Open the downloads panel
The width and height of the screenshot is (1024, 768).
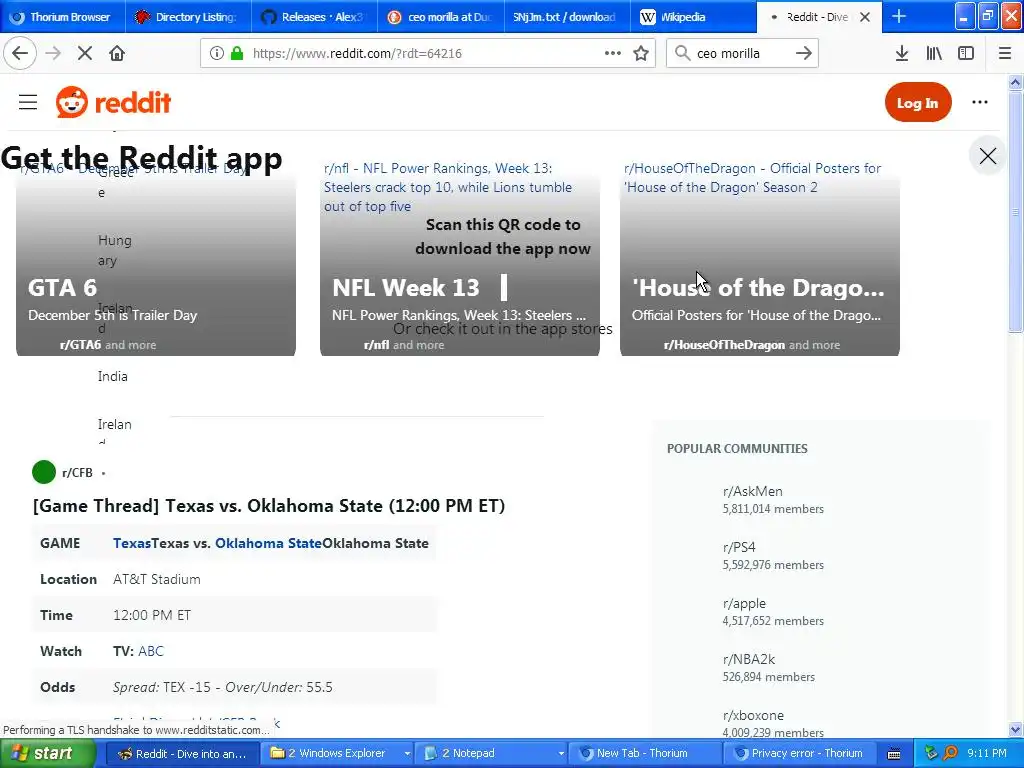point(901,54)
